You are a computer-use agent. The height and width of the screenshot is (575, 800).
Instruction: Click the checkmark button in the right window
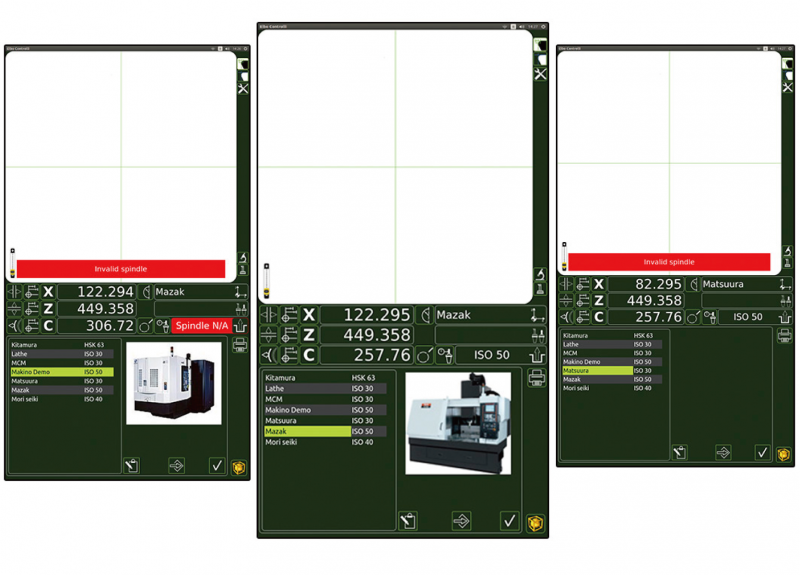[x=762, y=452]
